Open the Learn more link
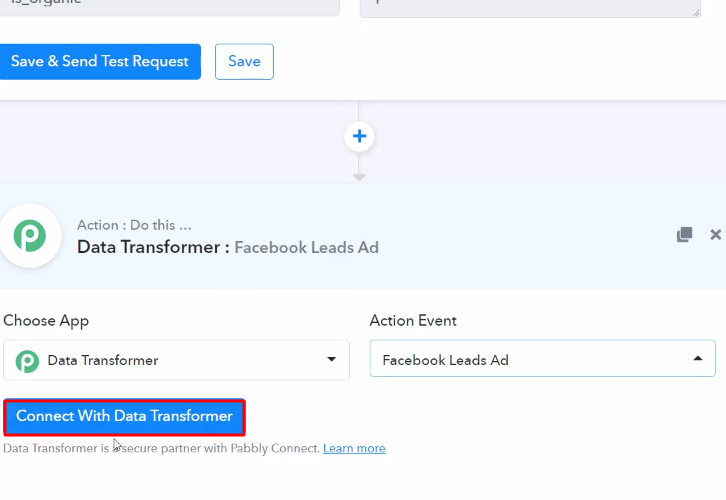 [354, 448]
